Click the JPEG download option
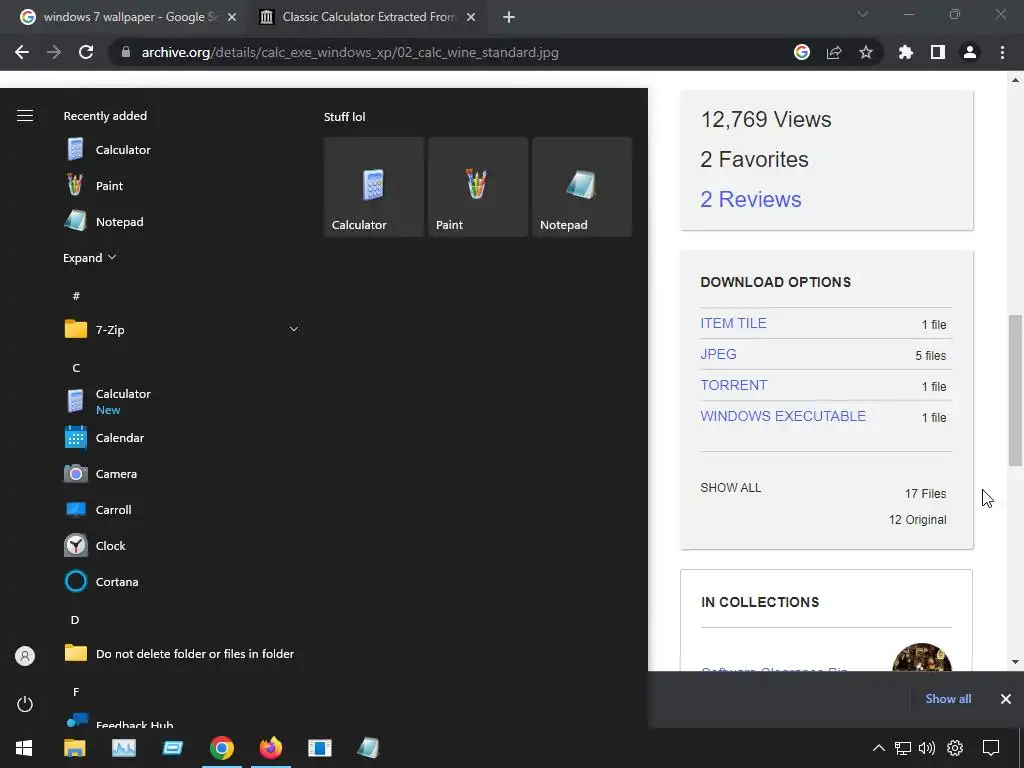This screenshot has height=768, width=1024. coord(718,354)
